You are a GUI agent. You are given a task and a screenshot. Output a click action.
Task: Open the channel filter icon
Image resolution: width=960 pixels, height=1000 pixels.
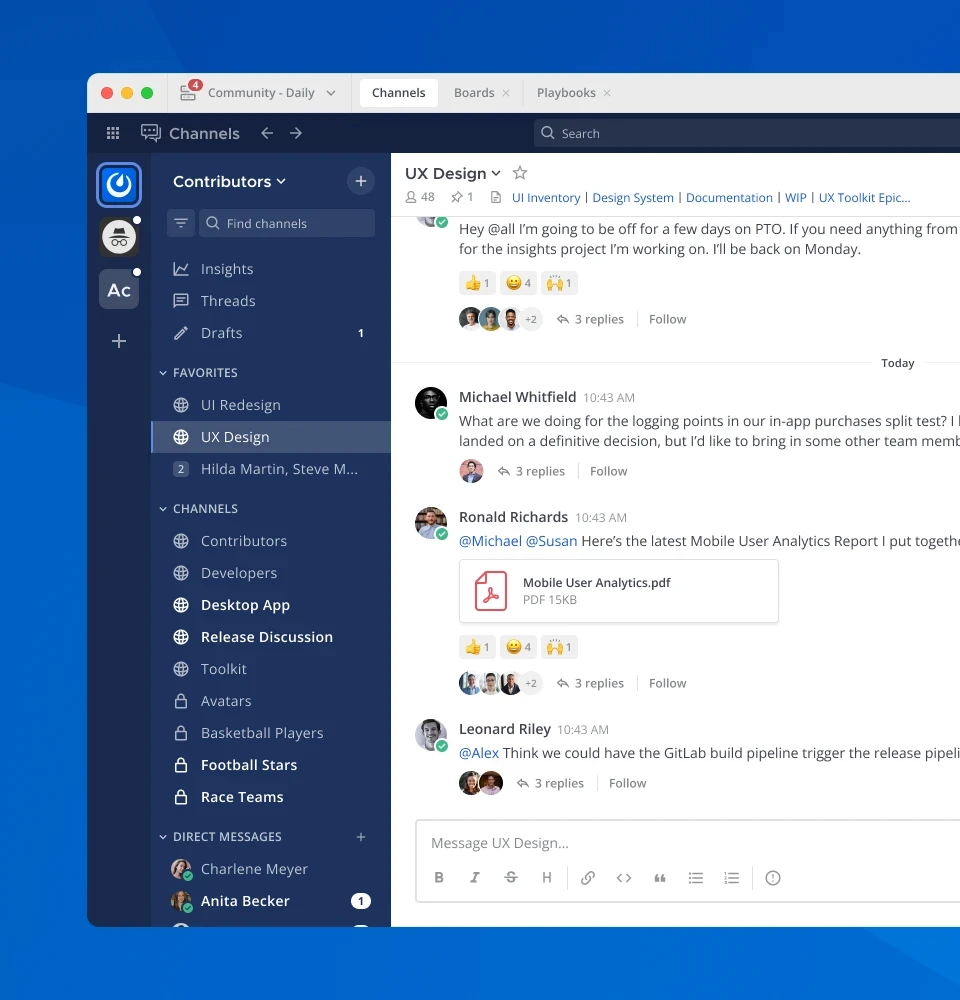[x=181, y=223]
